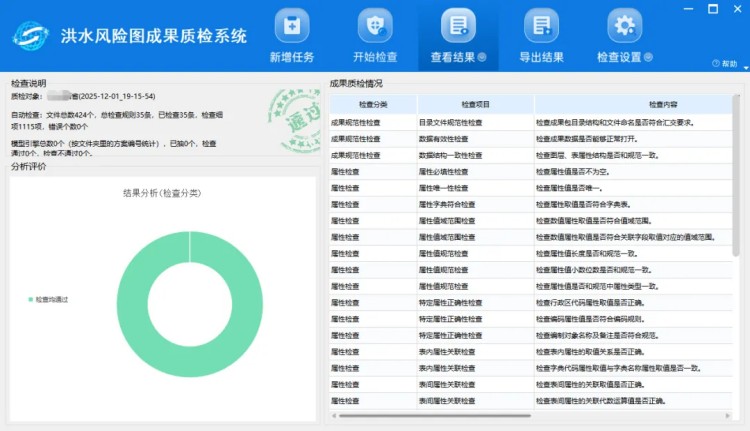Image resolution: width=750 pixels, height=431 pixels.
Task: Click the app logo in title bar
Action: point(30,36)
